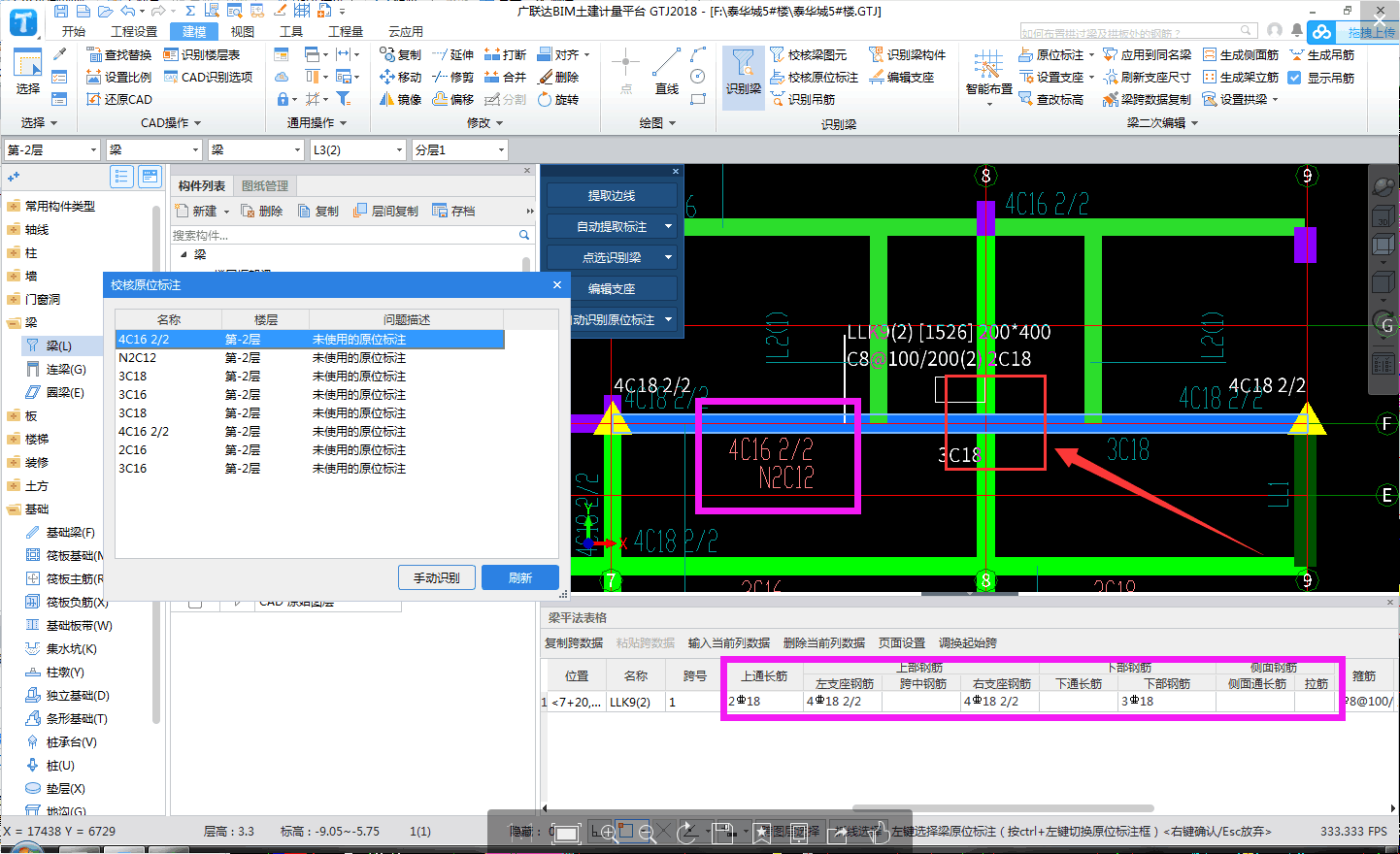Click the 手动识别 button

pyautogui.click(x=436, y=577)
